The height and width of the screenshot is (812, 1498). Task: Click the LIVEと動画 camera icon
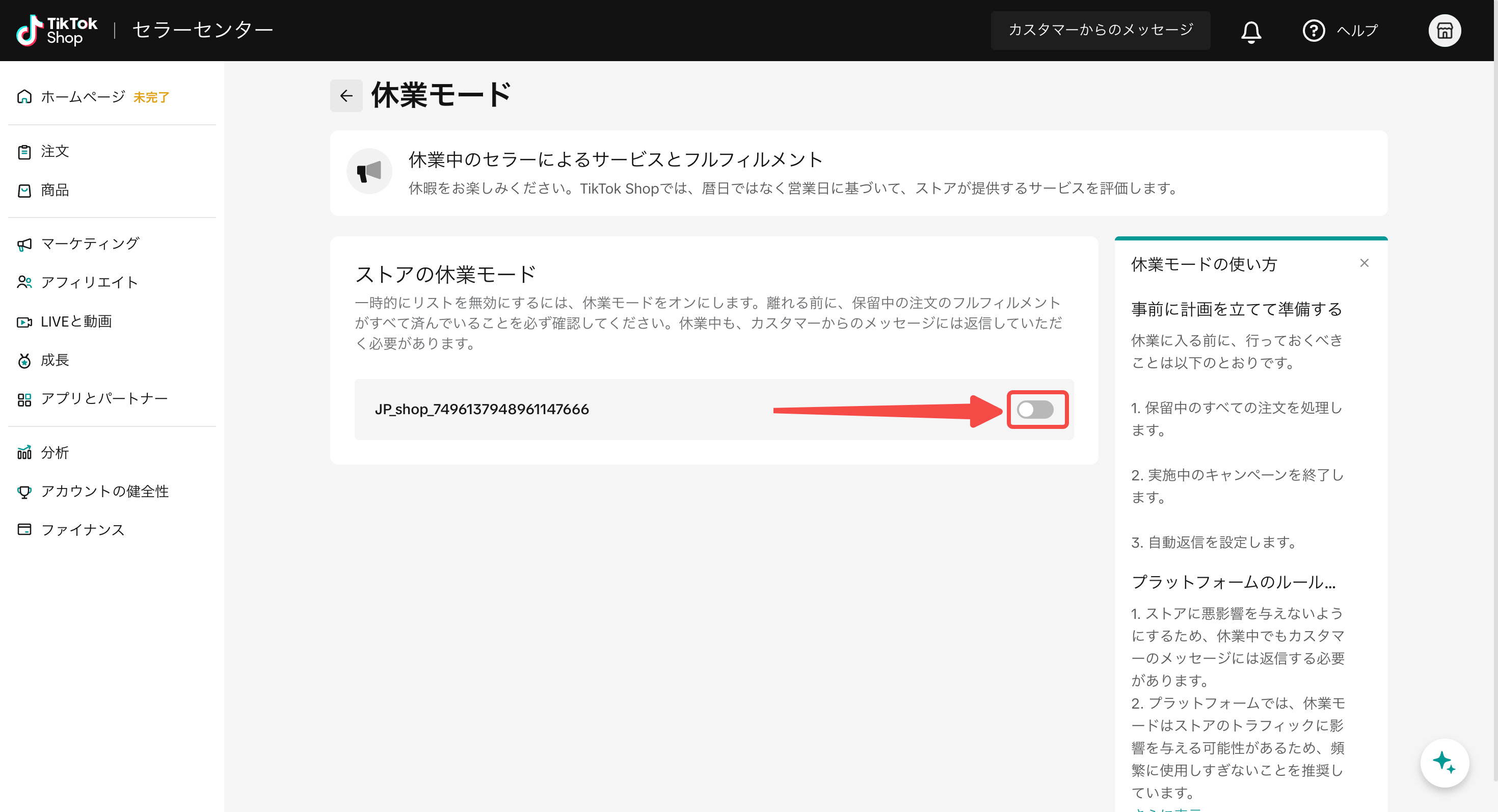pos(24,321)
